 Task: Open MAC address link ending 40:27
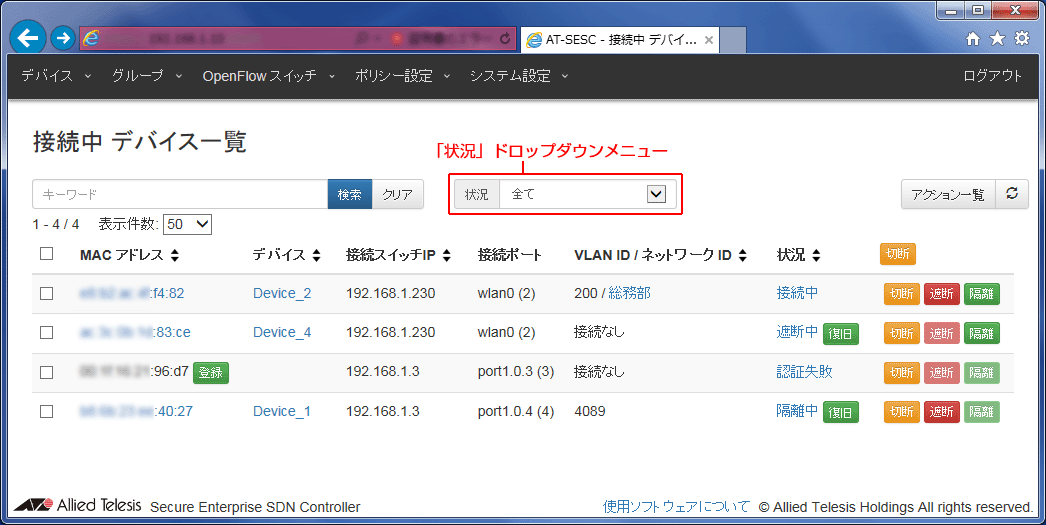(x=135, y=412)
